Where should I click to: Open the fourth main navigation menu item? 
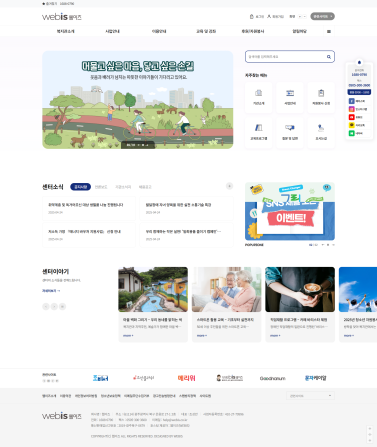coord(206,31)
